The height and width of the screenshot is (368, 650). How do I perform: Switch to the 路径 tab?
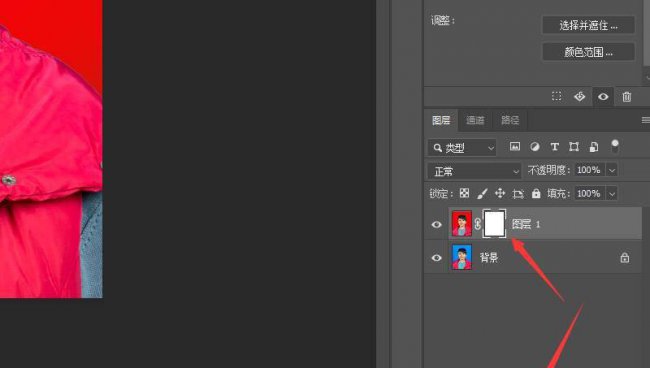510,120
